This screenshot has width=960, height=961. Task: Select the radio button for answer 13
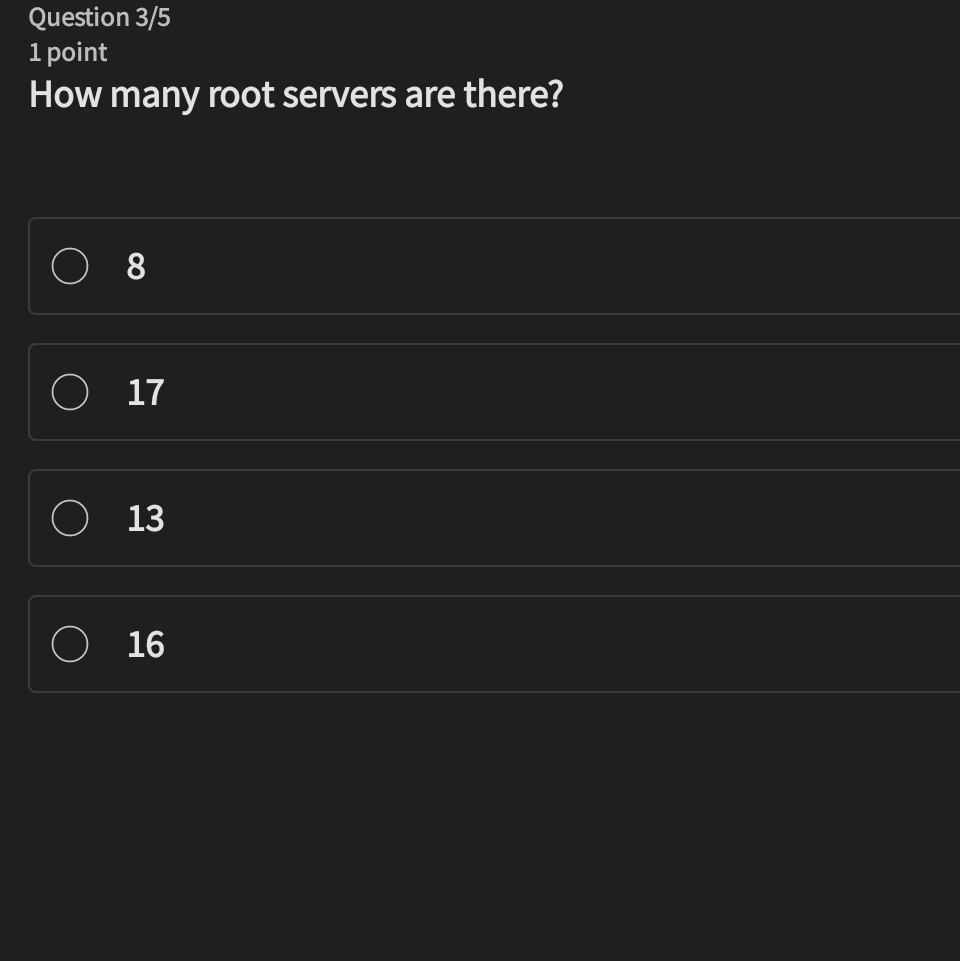click(x=69, y=518)
